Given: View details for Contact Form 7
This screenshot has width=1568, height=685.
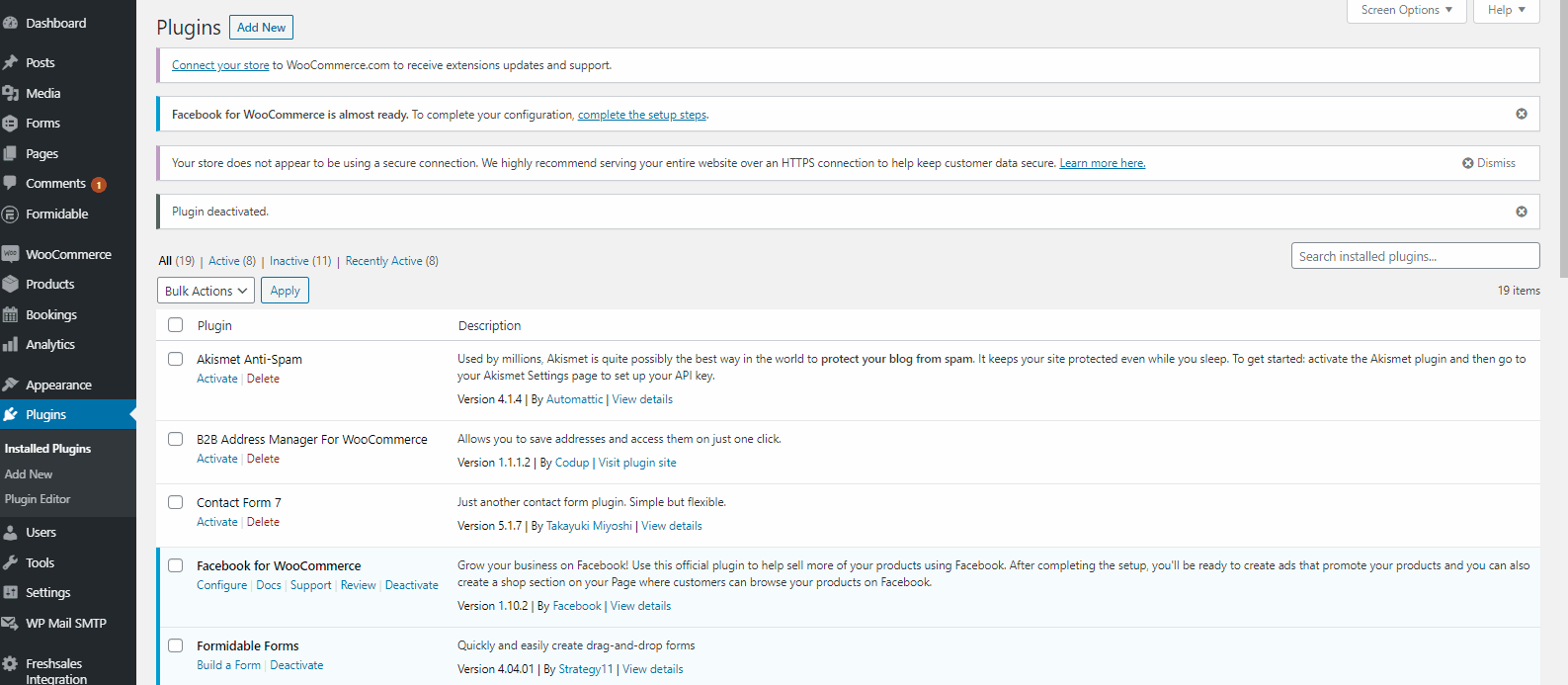Looking at the screenshot, I should (x=672, y=526).
